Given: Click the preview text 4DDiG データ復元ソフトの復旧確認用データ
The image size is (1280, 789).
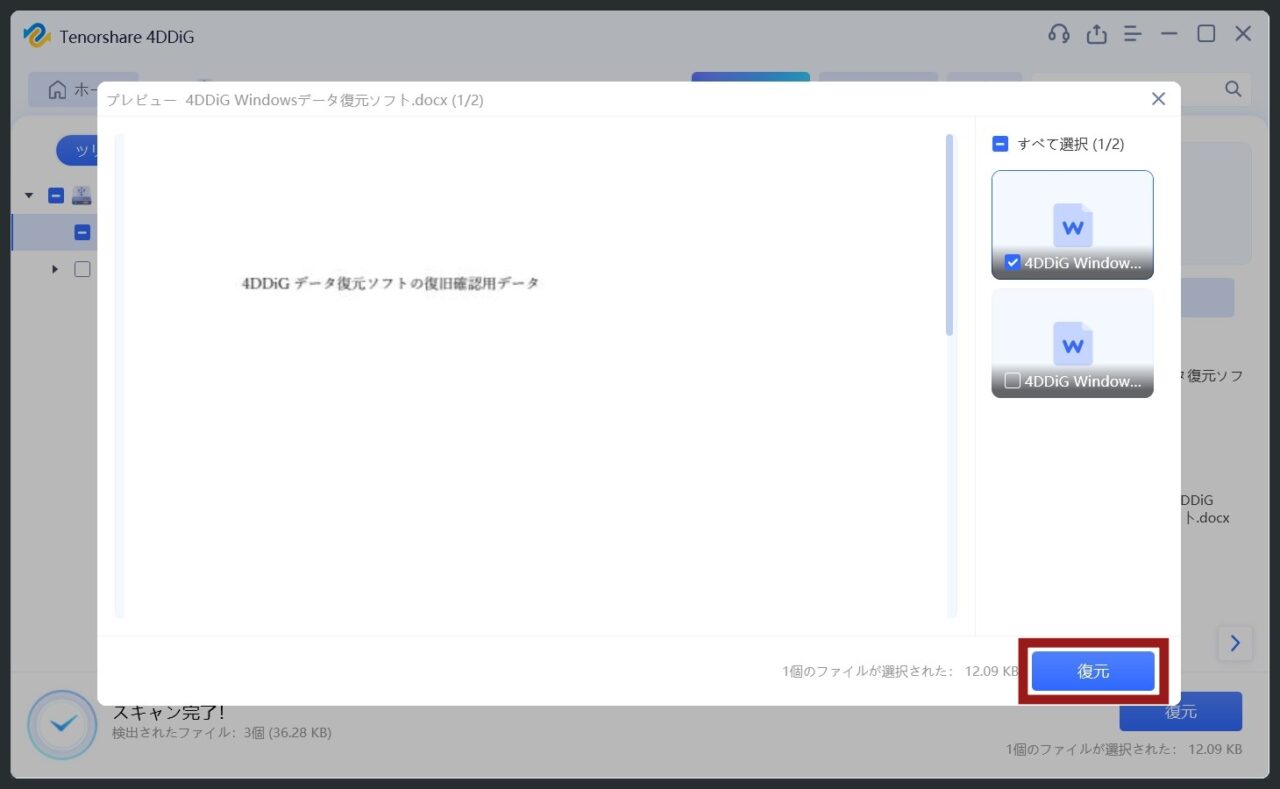Looking at the screenshot, I should tap(390, 283).
